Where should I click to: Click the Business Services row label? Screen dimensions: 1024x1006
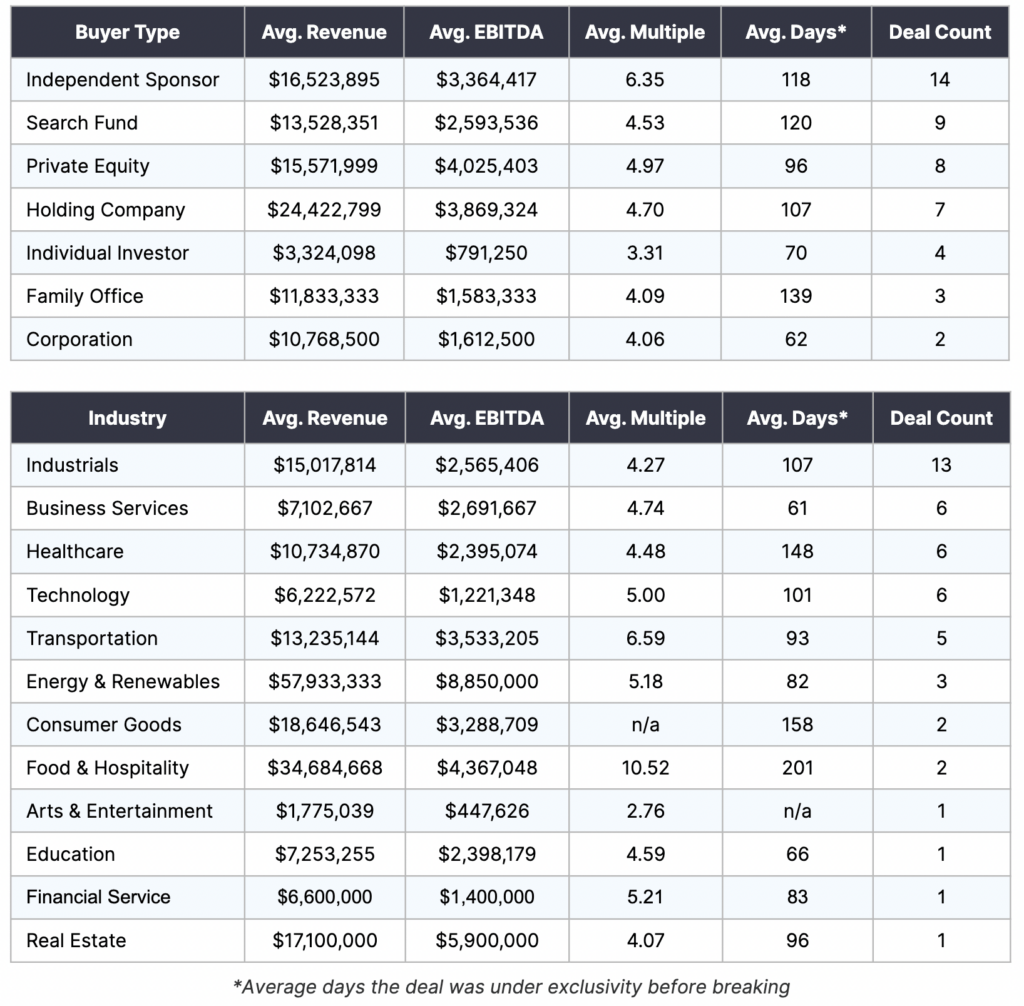click(x=107, y=508)
